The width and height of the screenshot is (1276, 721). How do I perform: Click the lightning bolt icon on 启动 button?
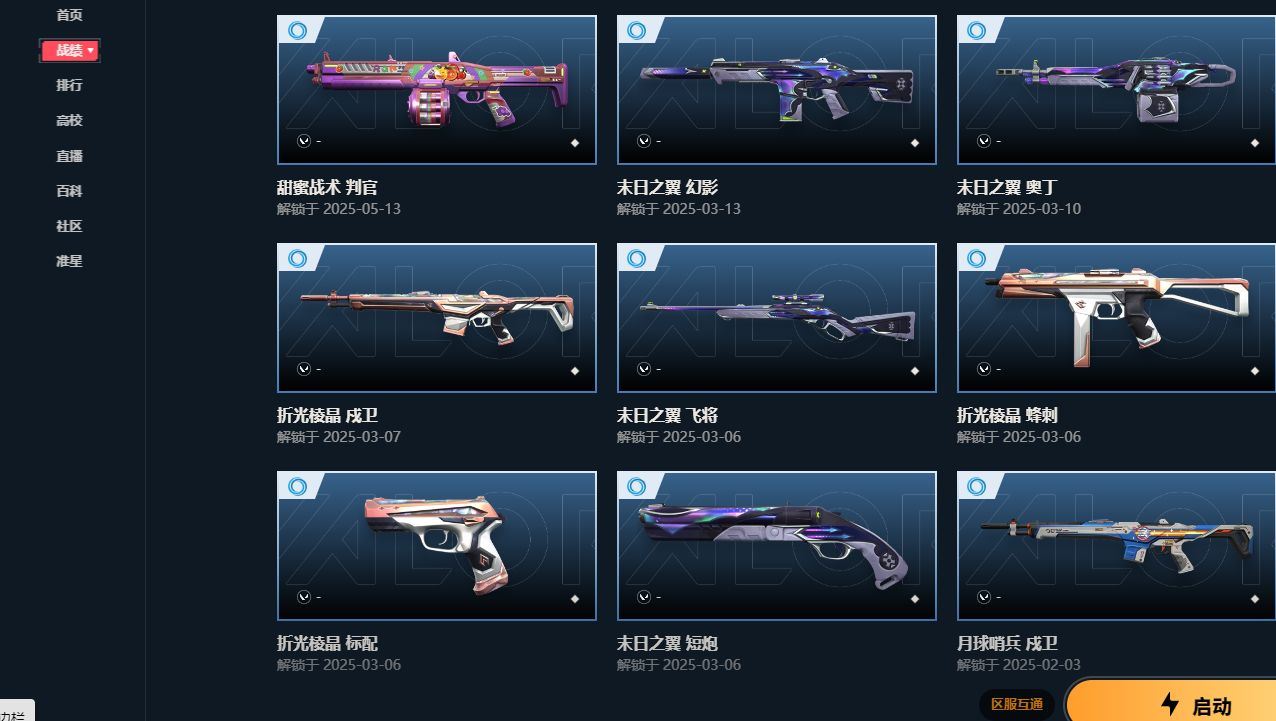point(1170,705)
